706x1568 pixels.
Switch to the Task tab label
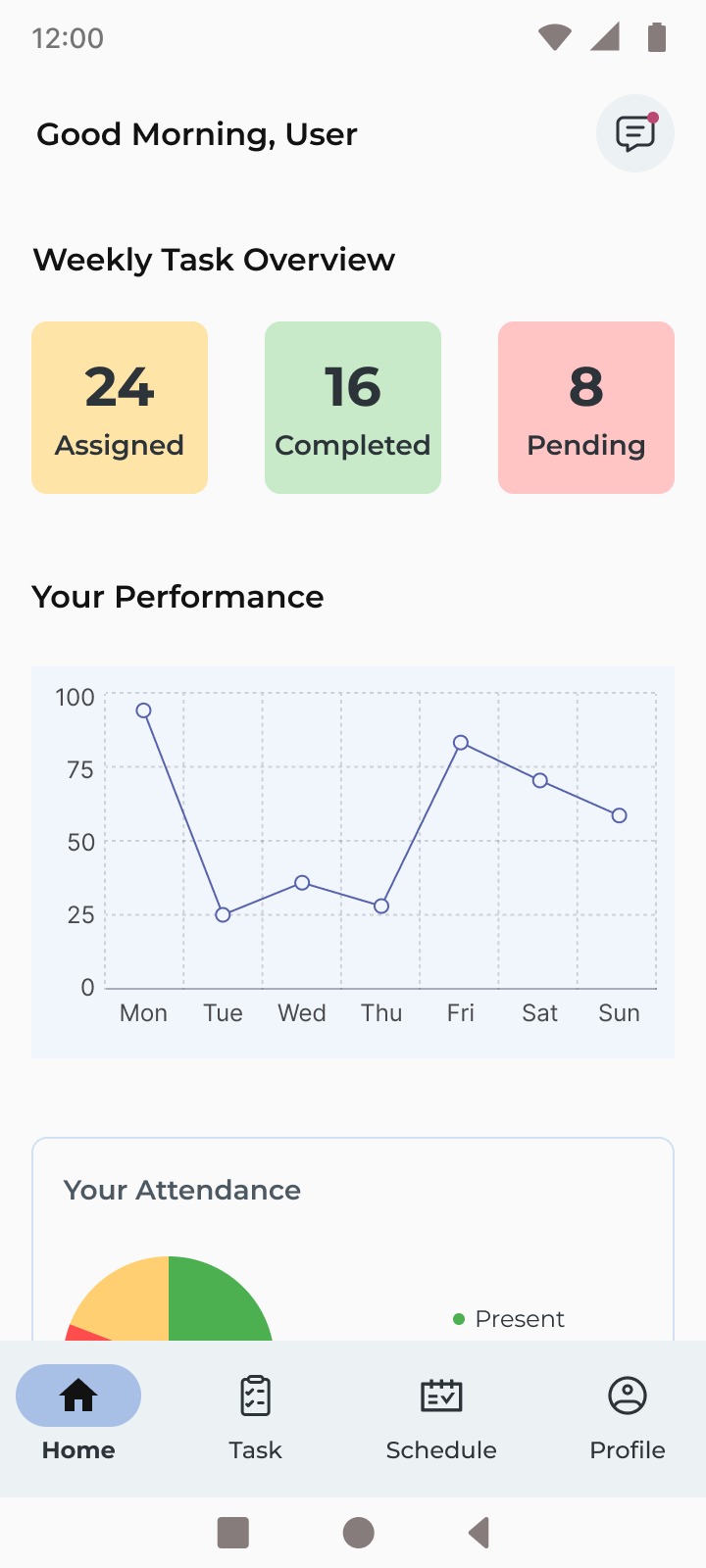(255, 1450)
